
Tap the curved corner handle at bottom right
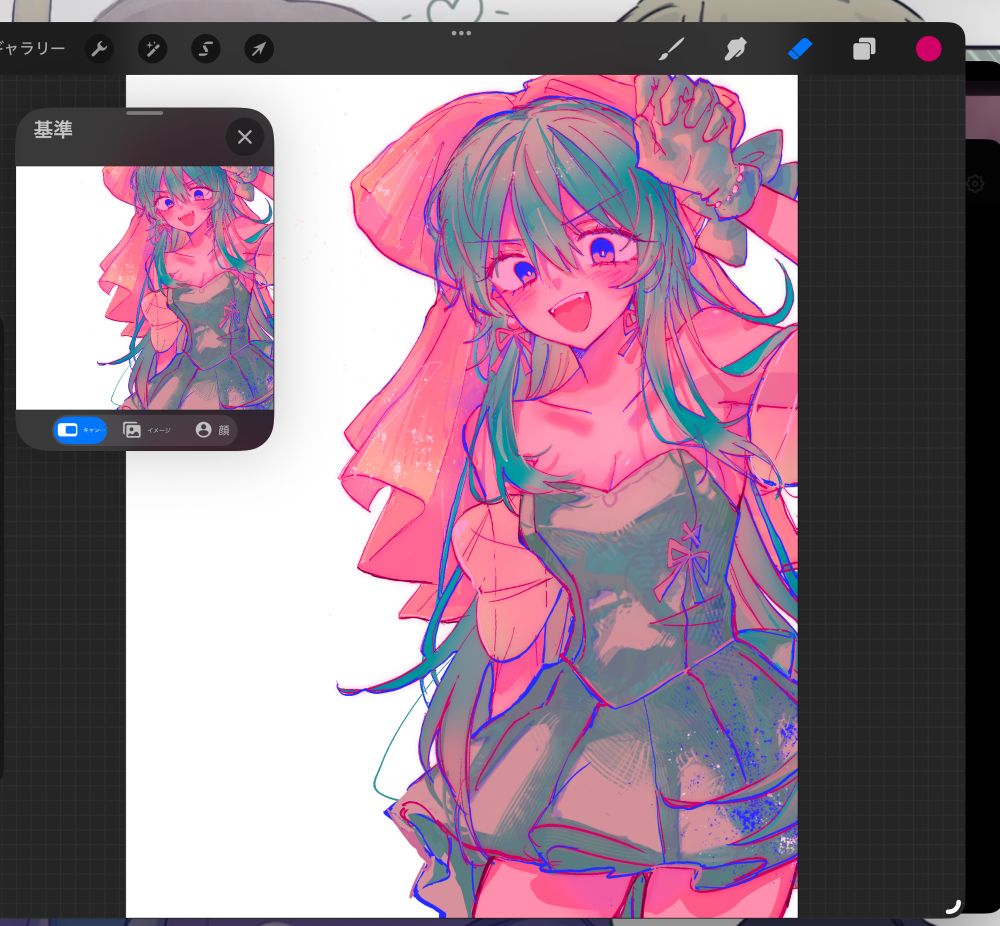click(952, 906)
